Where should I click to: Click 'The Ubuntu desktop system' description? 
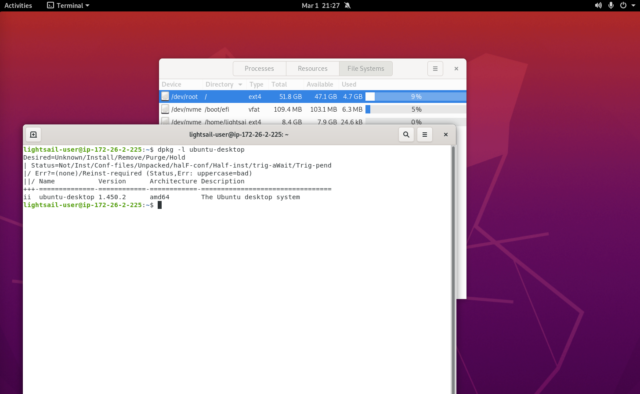click(x=250, y=197)
